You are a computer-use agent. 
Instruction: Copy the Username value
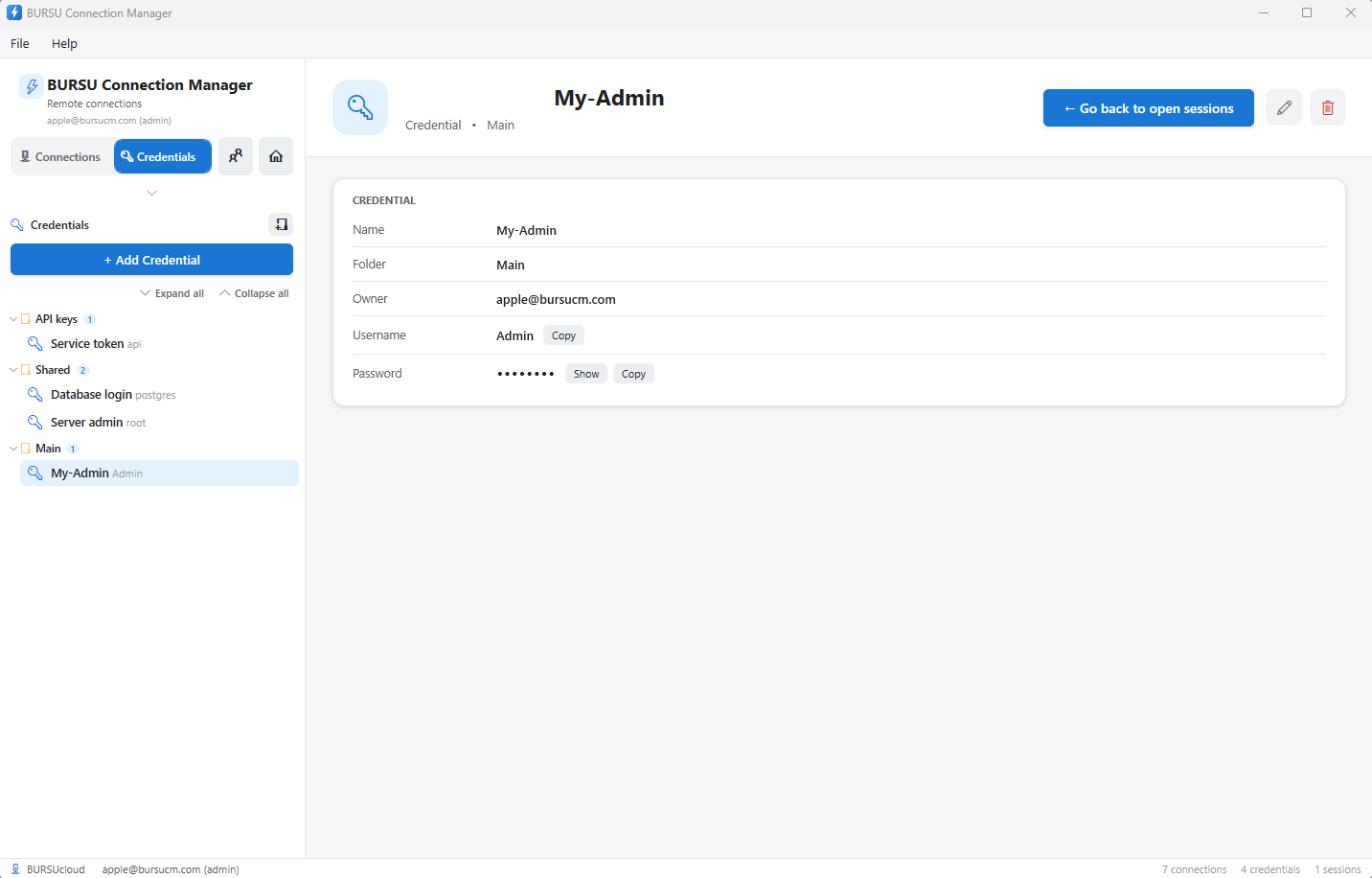click(x=563, y=335)
